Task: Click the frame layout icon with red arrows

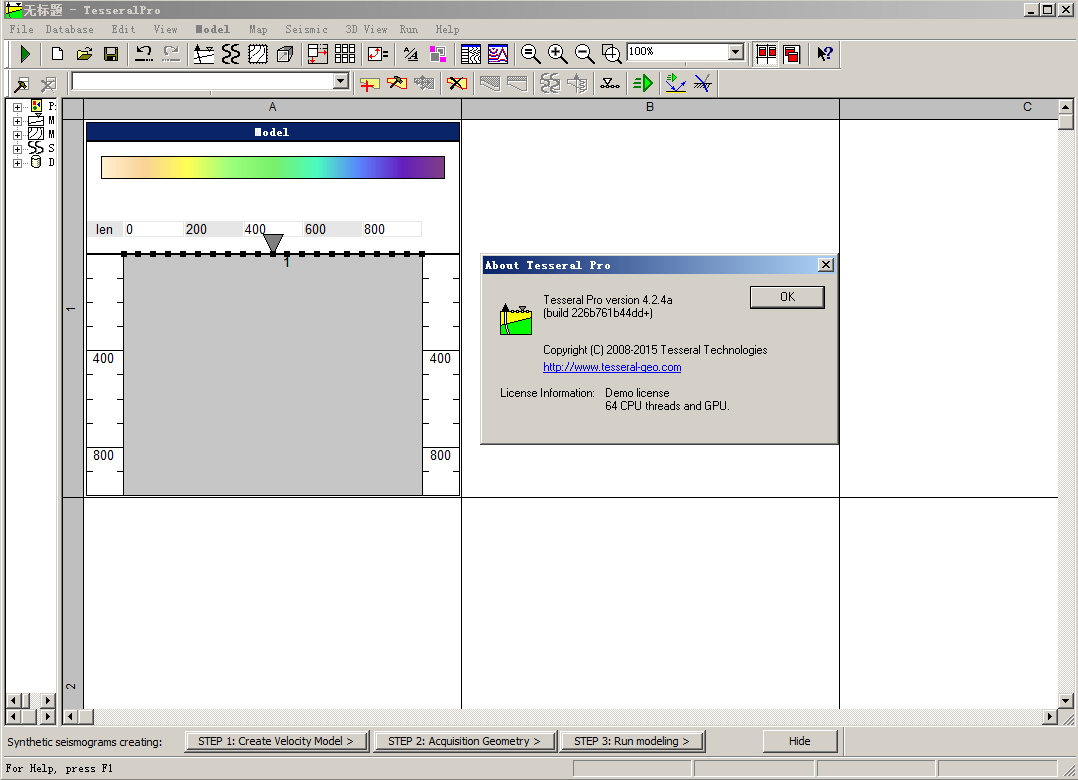Action: click(x=318, y=54)
